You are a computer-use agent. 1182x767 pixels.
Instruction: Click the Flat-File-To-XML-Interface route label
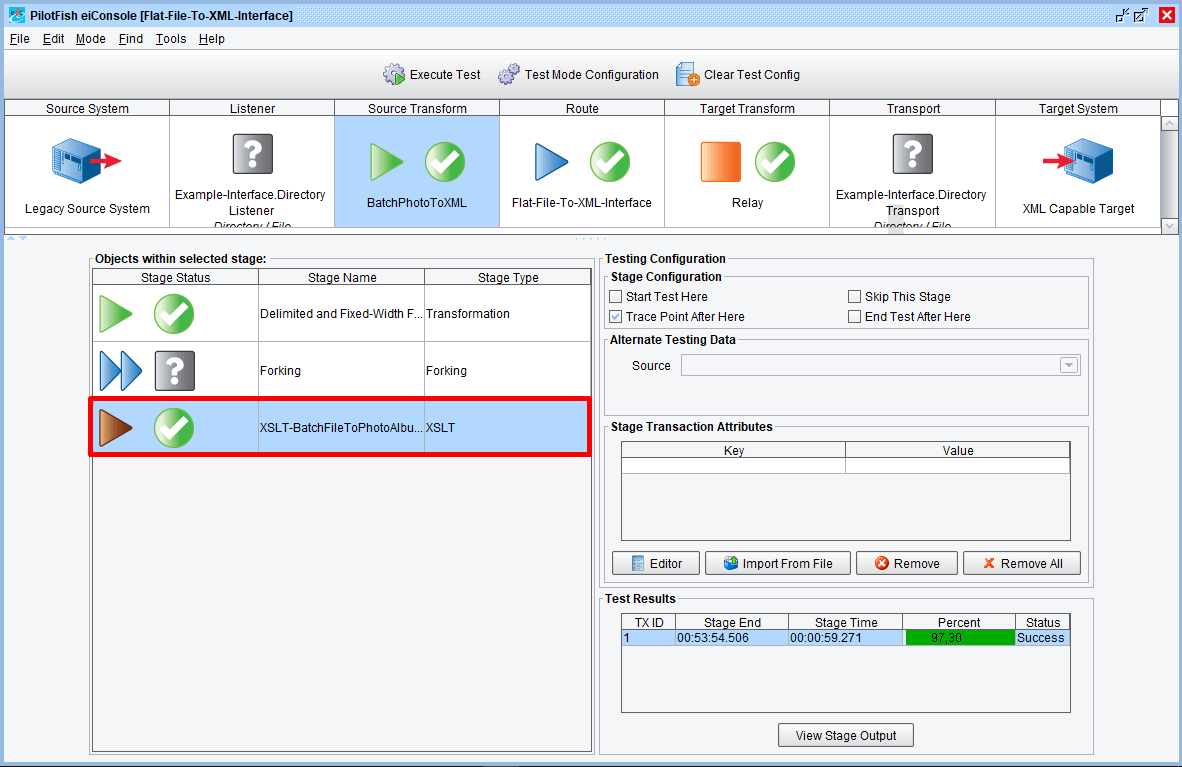(582, 203)
